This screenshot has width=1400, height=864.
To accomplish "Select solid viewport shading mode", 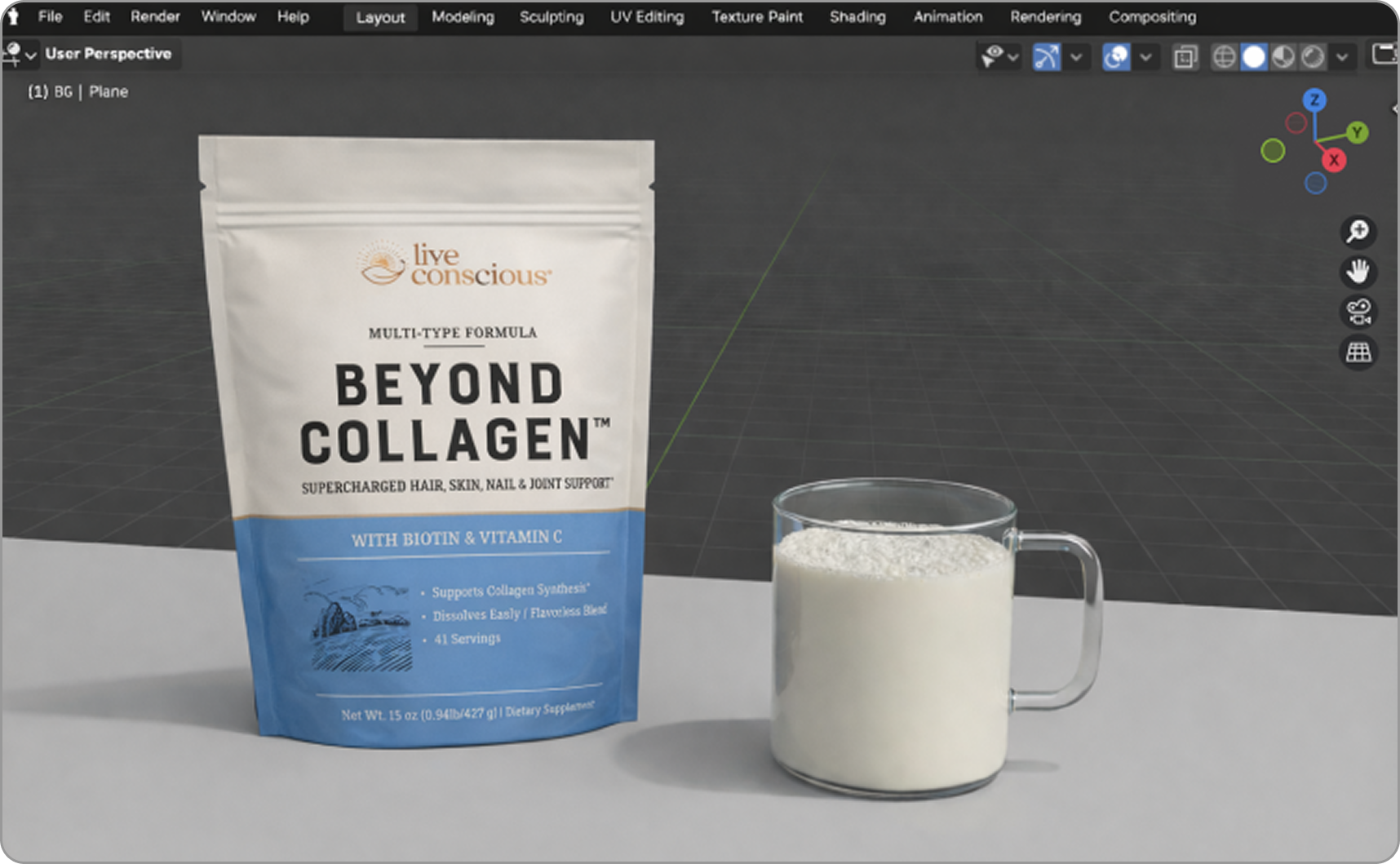I will pyautogui.click(x=1254, y=56).
